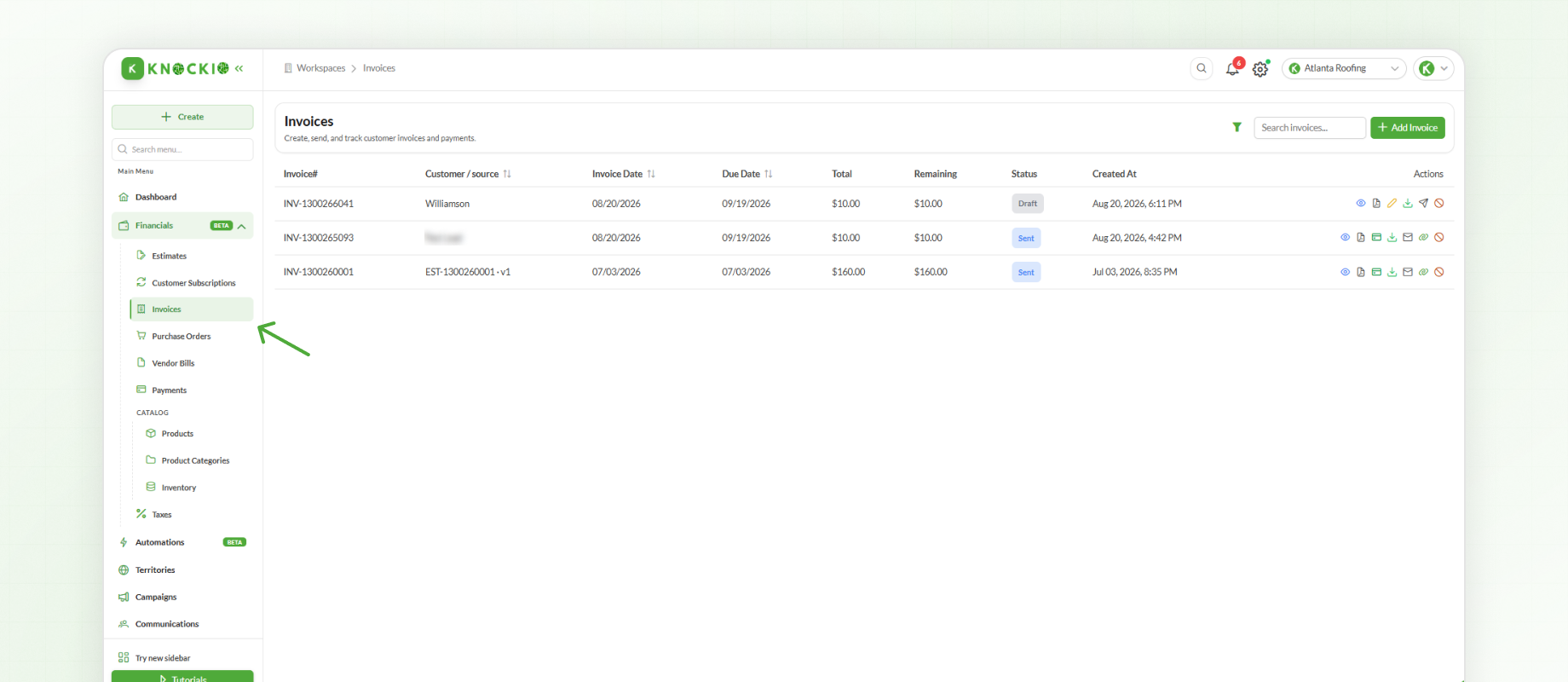The height and width of the screenshot is (682, 1568).
Task: Click the Add Invoice button
Action: click(x=1408, y=128)
